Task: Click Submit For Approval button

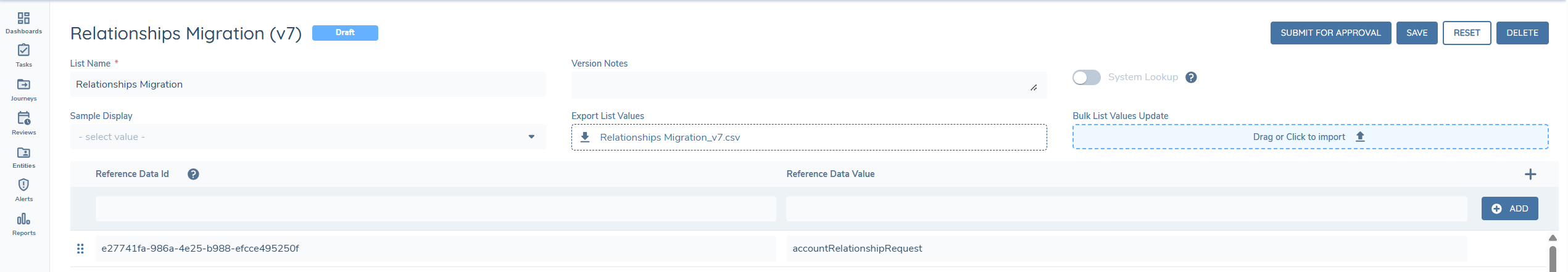Action: [x=1330, y=33]
